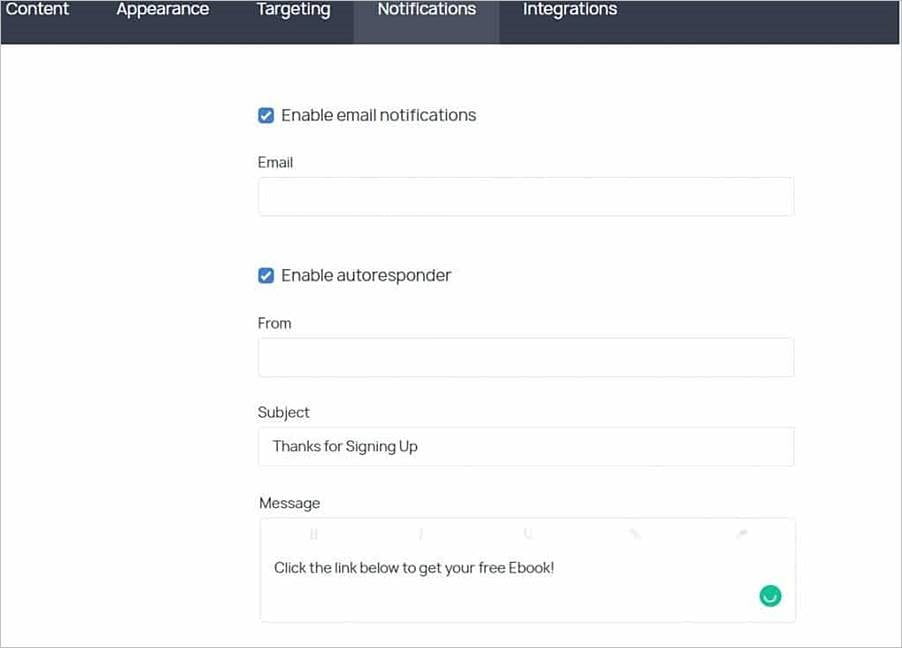
Task: Switch to the Appearance tab
Action: click(163, 10)
